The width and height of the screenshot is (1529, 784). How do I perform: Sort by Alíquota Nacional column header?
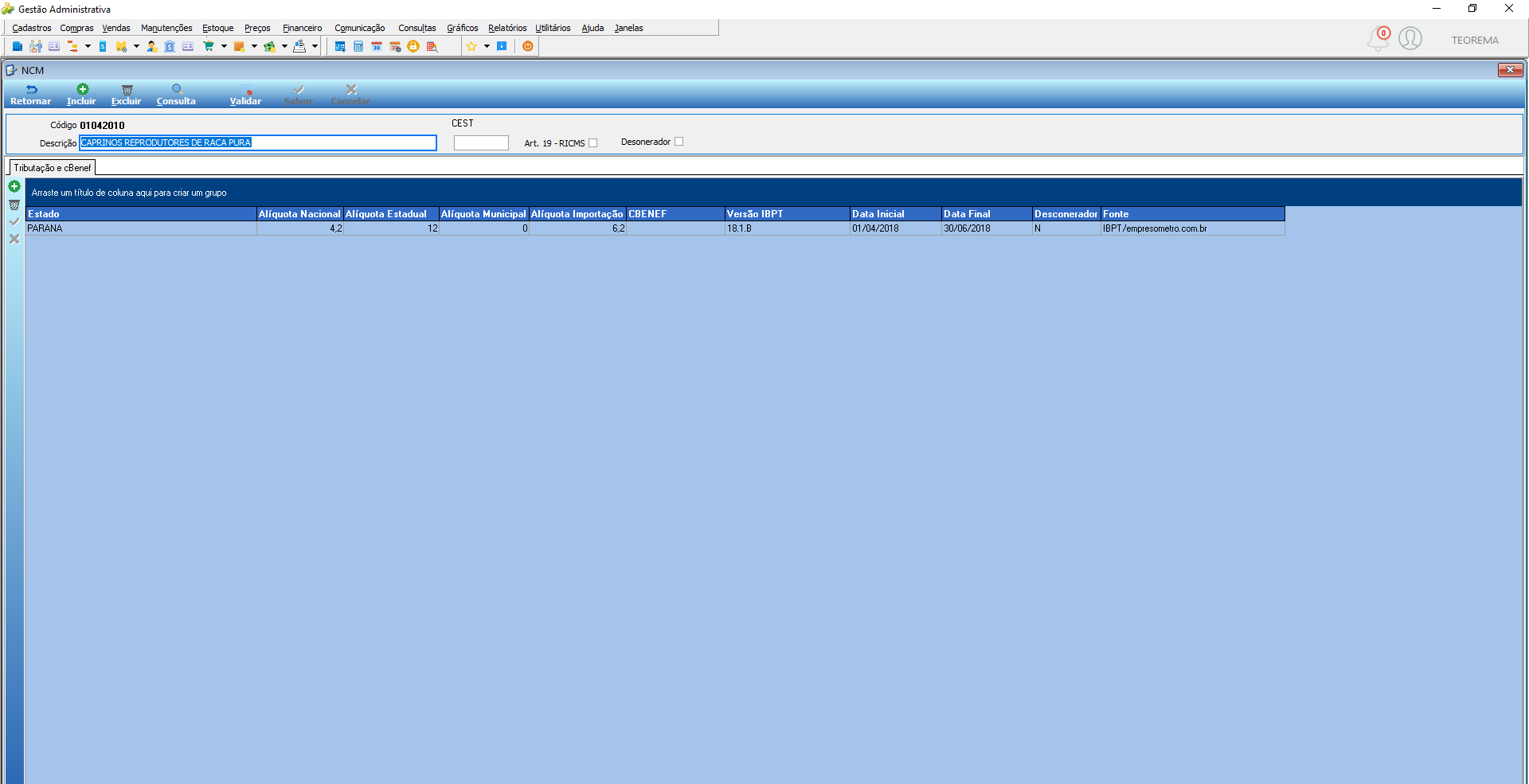click(x=299, y=214)
